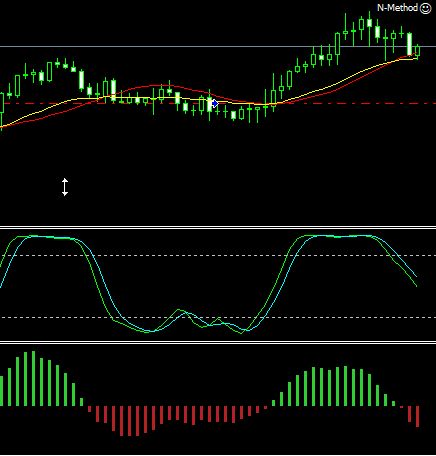Click the divider between oscillator and histogram
The image size is (436, 456).
tap(218, 343)
